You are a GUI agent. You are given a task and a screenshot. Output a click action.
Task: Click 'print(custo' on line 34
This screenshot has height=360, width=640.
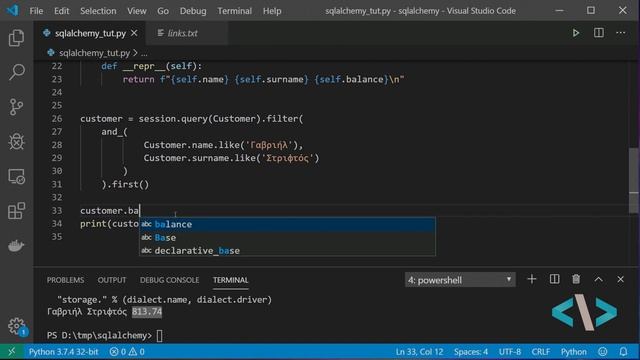click(109, 224)
